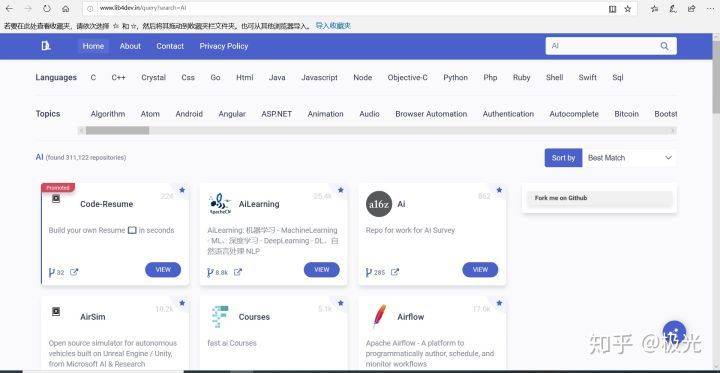Reload the page with refresh icon
720x373 pixels.
(46, 9)
